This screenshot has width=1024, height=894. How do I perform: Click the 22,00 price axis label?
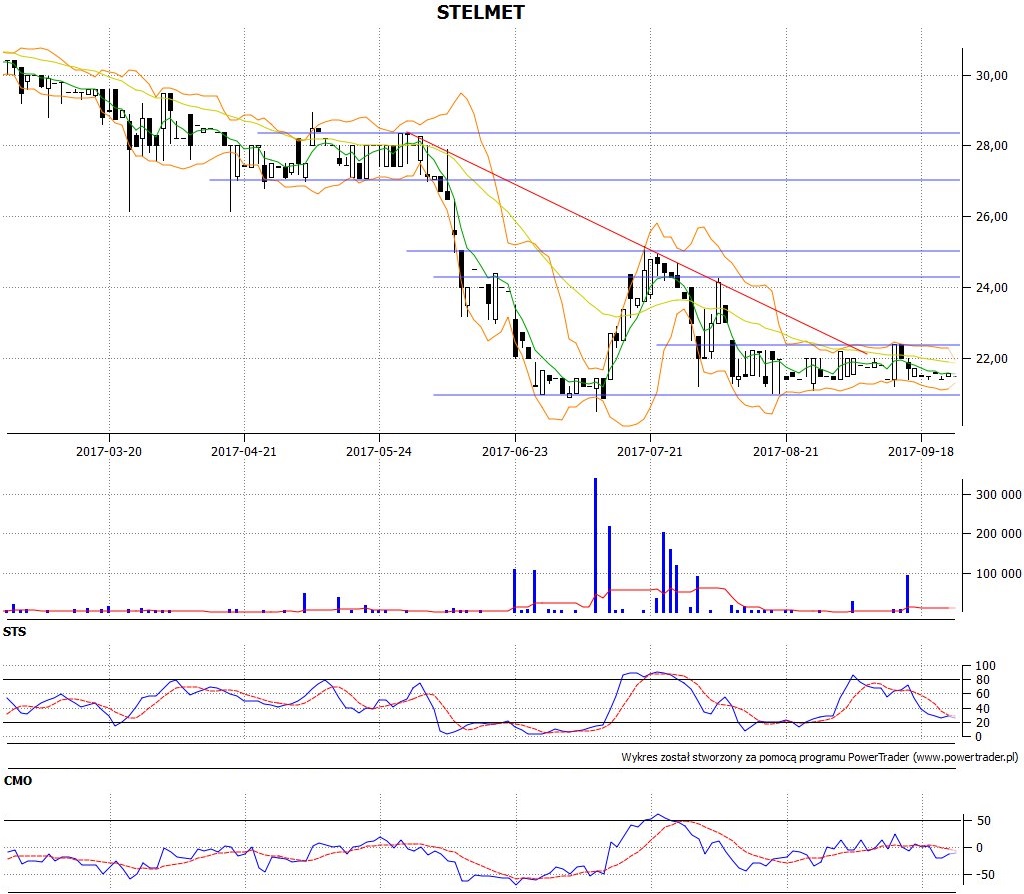[991, 359]
